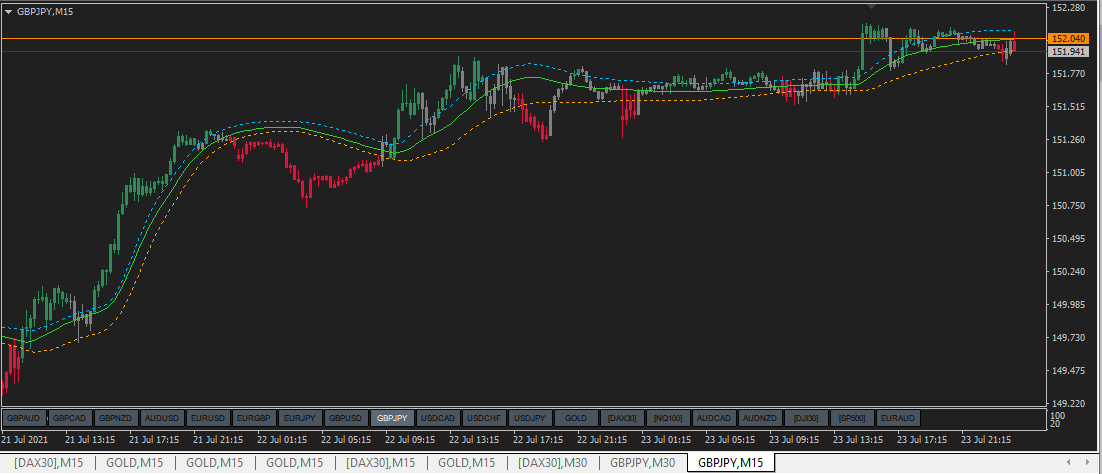Open the GBPJPY,M15 chart title dropdown arrow
Image resolution: width=1102 pixels, height=474 pixels.
8,11
